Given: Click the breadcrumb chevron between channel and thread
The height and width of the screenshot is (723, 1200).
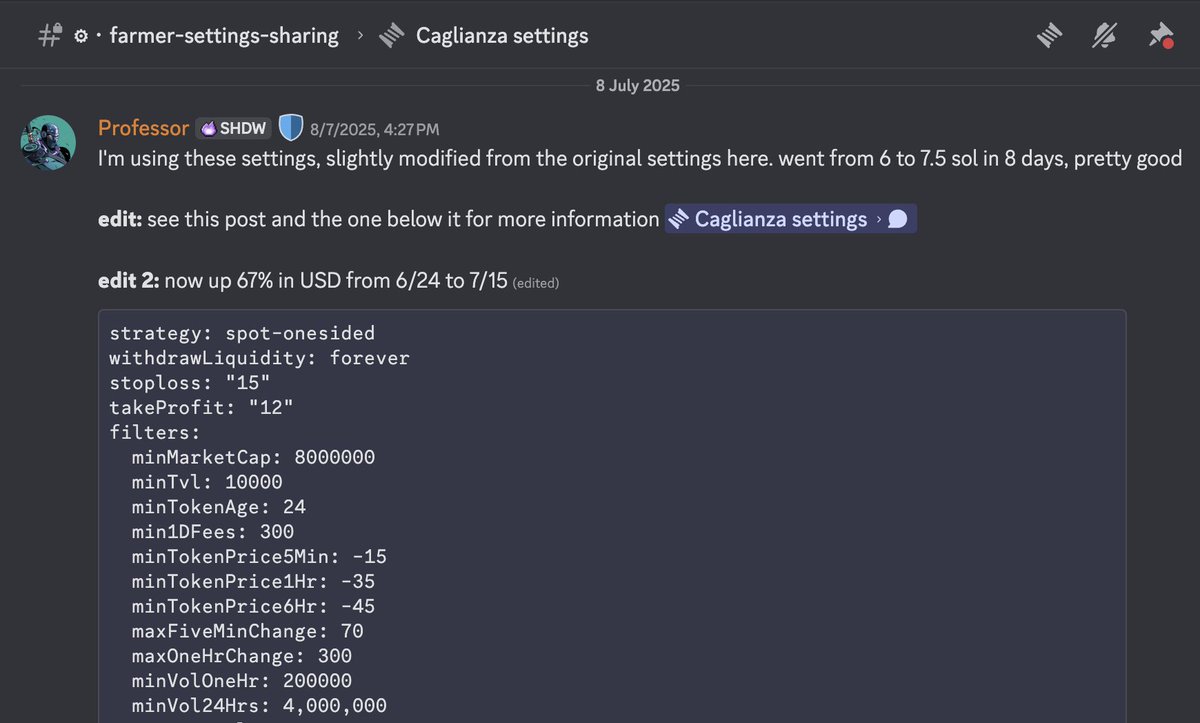Looking at the screenshot, I should pos(360,36).
